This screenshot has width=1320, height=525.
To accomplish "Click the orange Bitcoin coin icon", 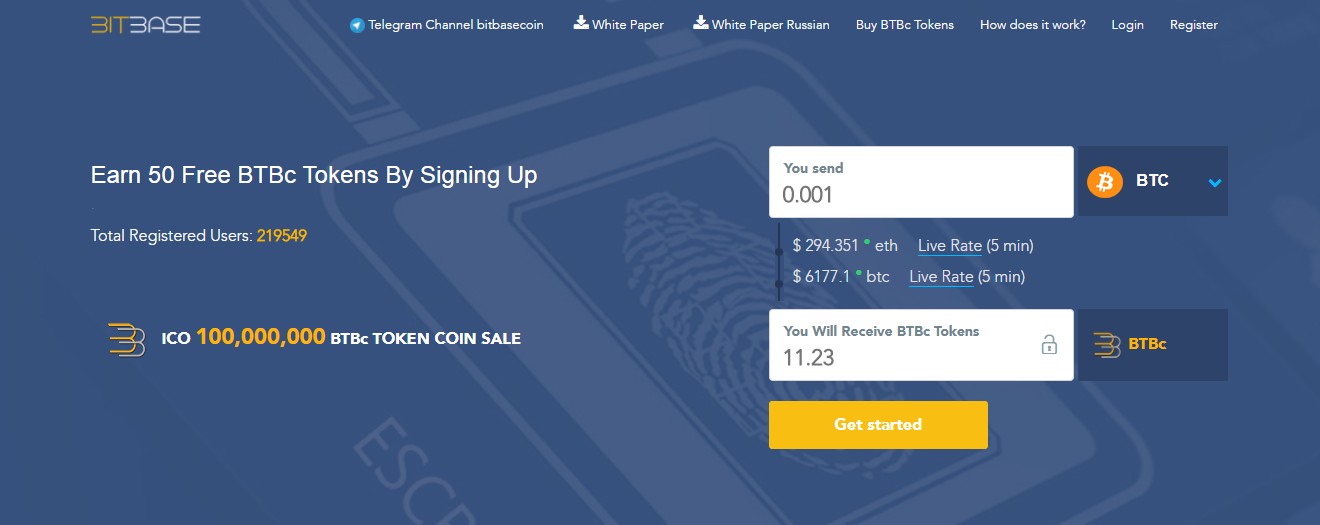I will coord(1105,181).
